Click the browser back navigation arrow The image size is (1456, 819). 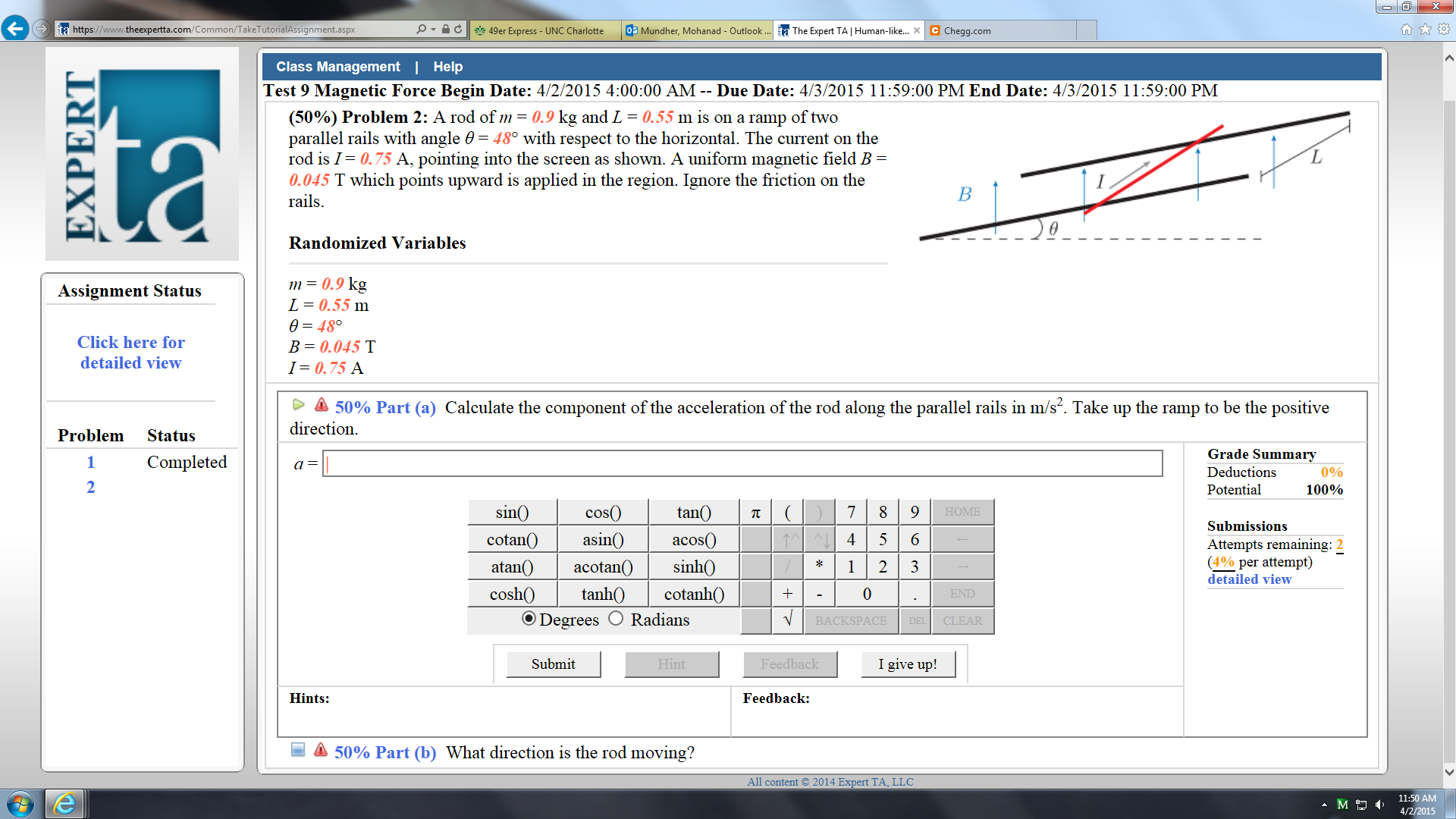click(x=15, y=29)
